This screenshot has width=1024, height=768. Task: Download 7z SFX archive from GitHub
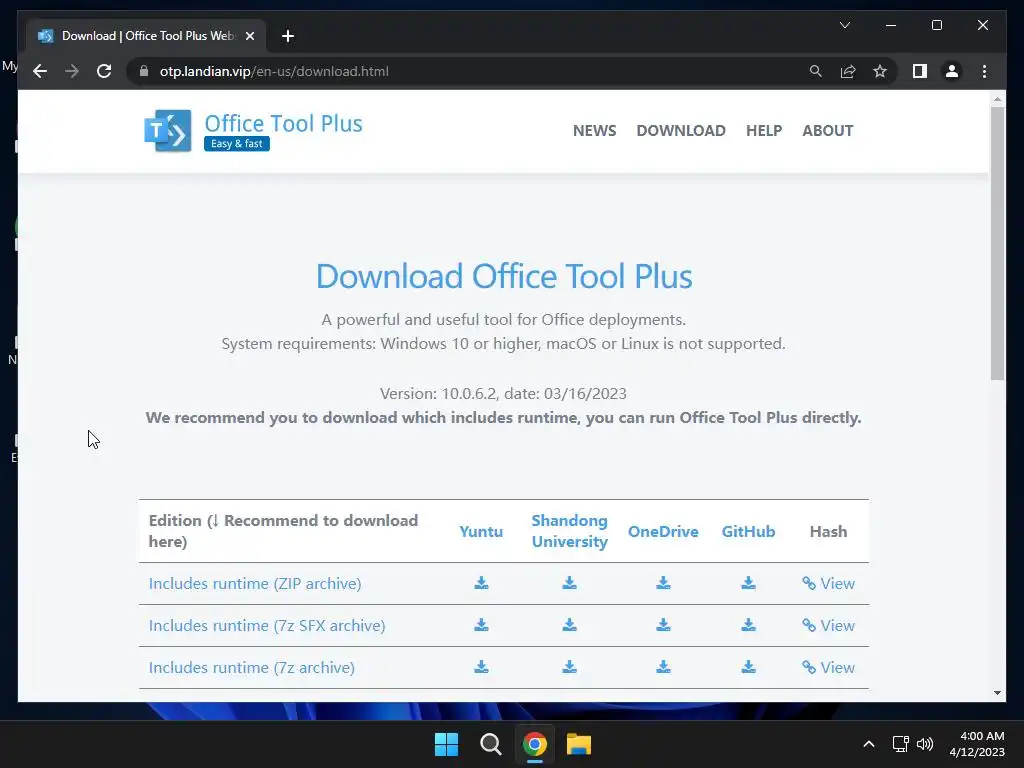coord(748,625)
